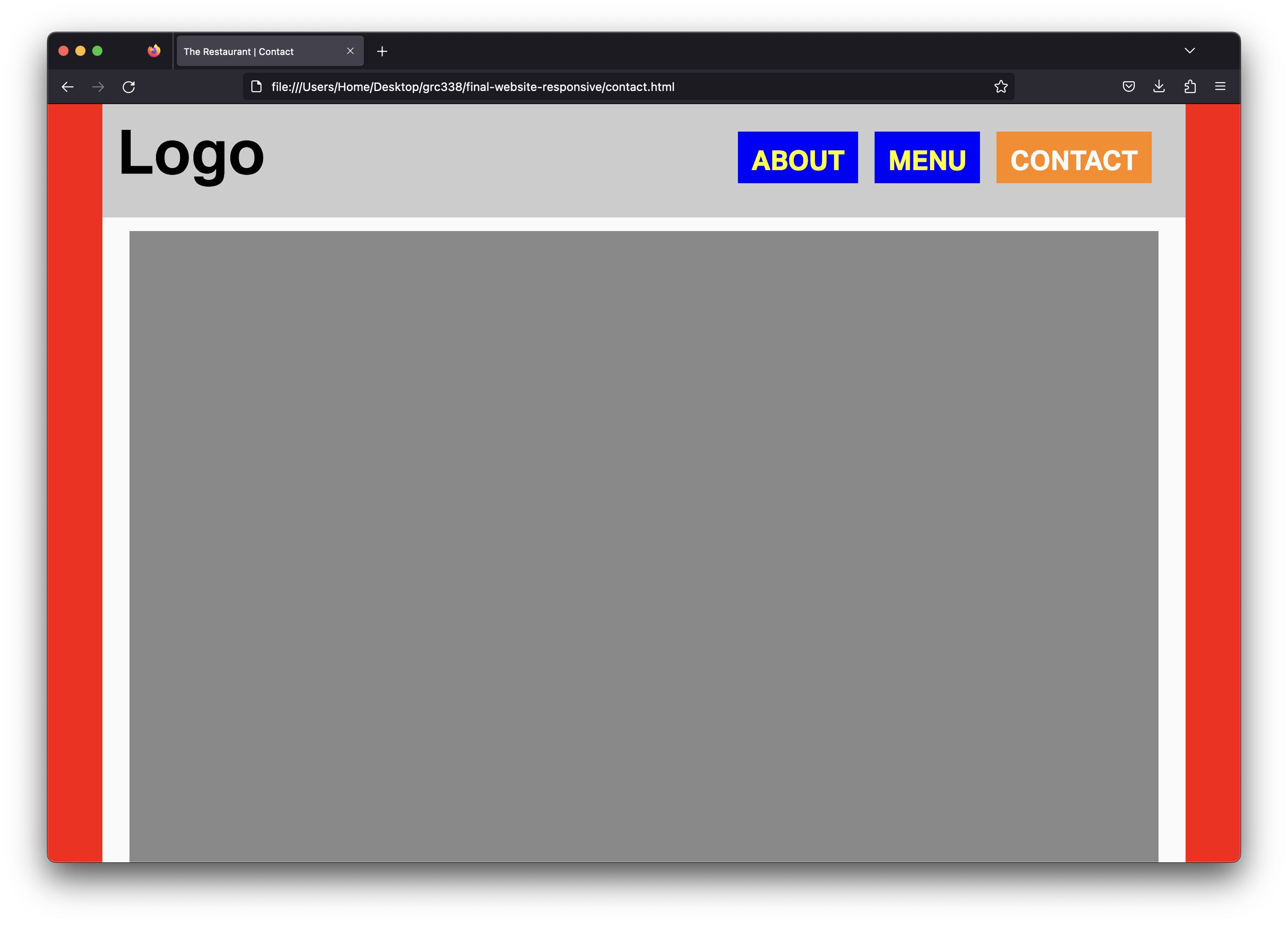Open the Firefox application menu
This screenshot has width=1288, height=925.
tap(1220, 86)
